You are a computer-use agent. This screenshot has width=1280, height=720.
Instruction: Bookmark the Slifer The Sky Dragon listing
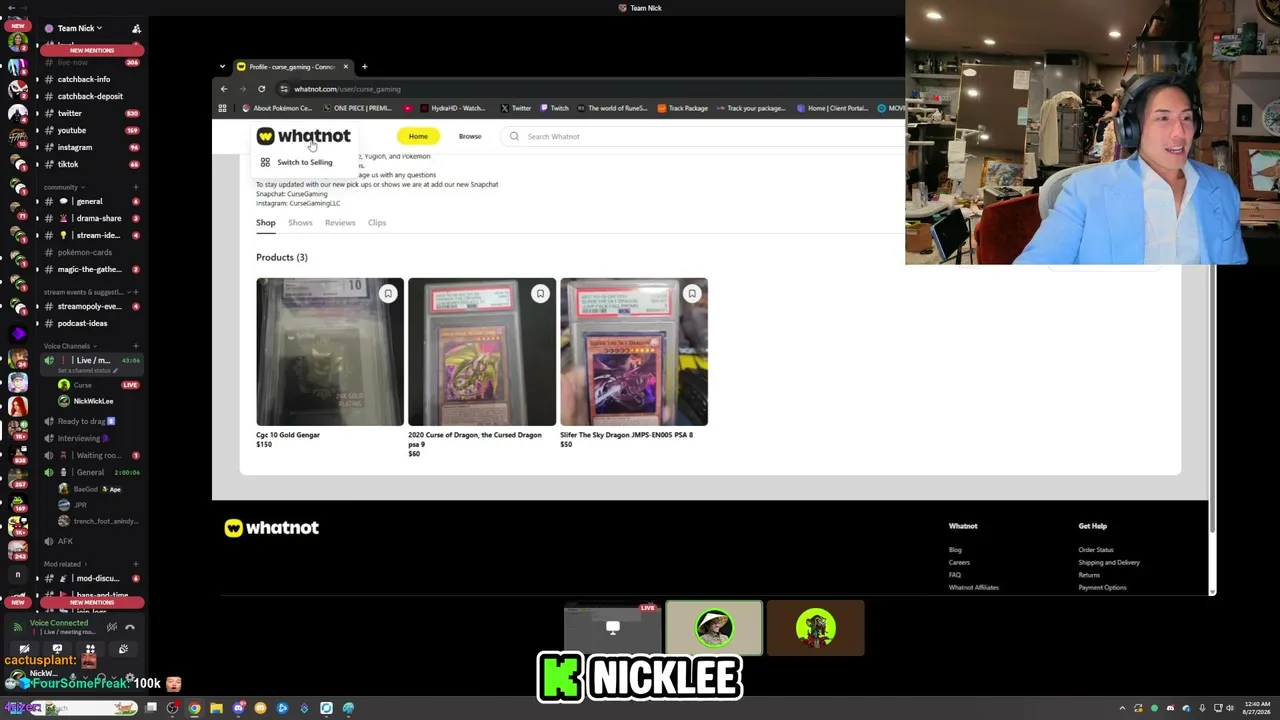[x=692, y=294]
